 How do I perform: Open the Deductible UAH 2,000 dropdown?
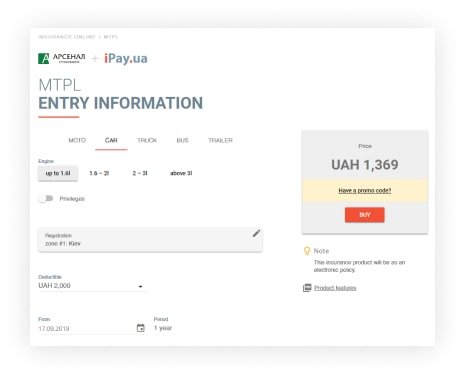(x=92, y=286)
